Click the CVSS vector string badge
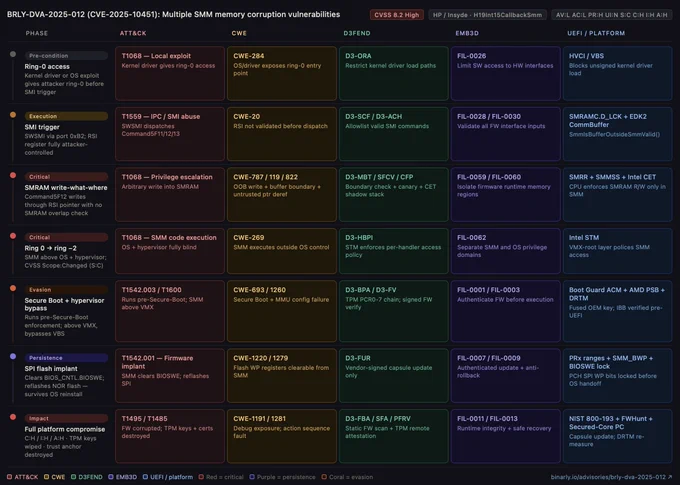 pos(611,15)
